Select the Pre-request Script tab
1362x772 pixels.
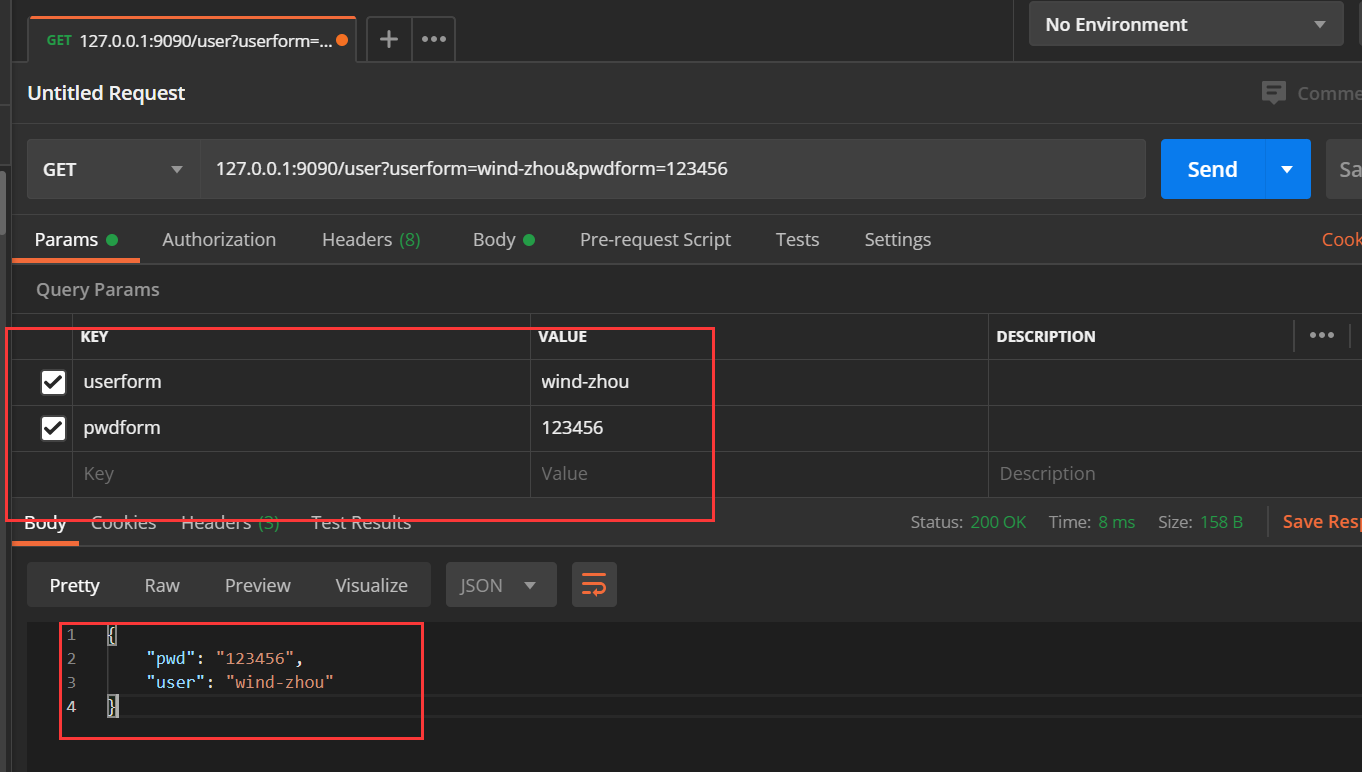655,240
